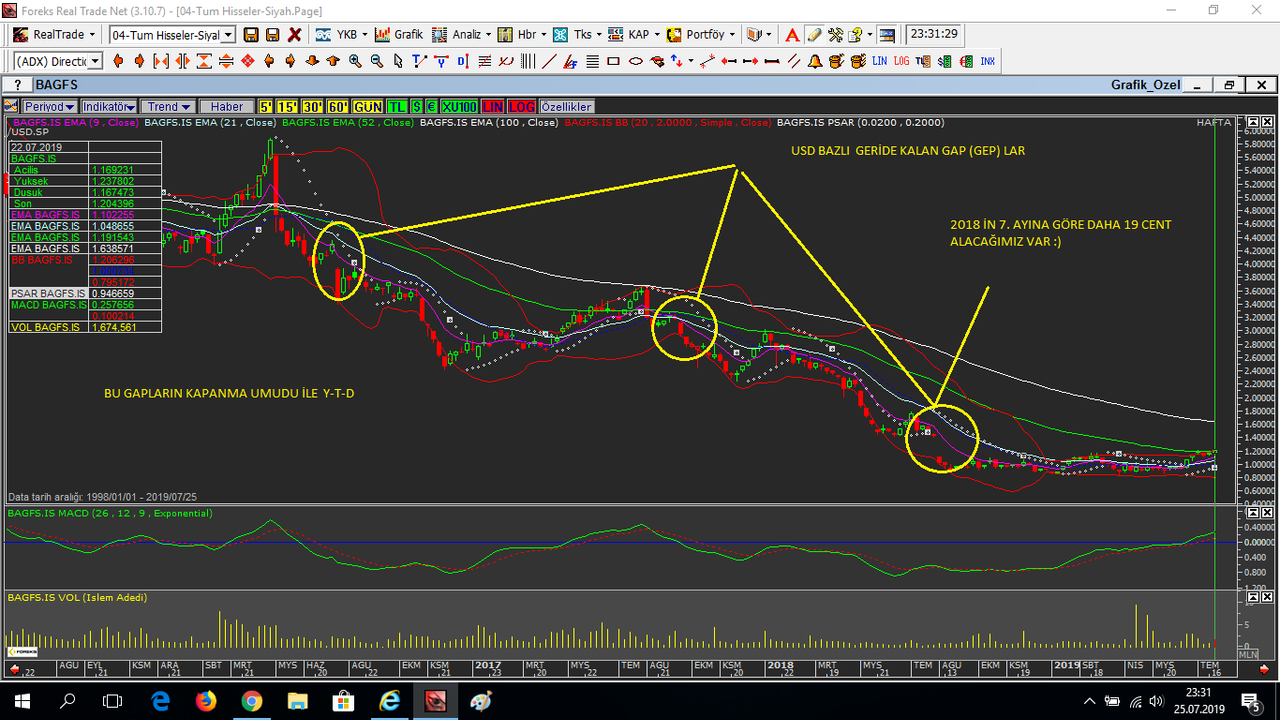The height and width of the screenshot is (720, 1280).
Task: Click the blue INX index icon
Action: tap(987, 61)
